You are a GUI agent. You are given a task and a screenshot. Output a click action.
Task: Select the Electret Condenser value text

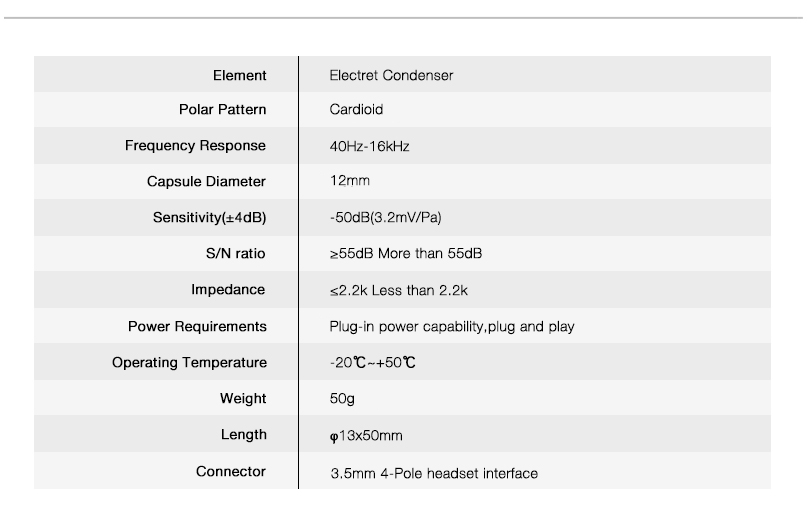pos(391,75)
